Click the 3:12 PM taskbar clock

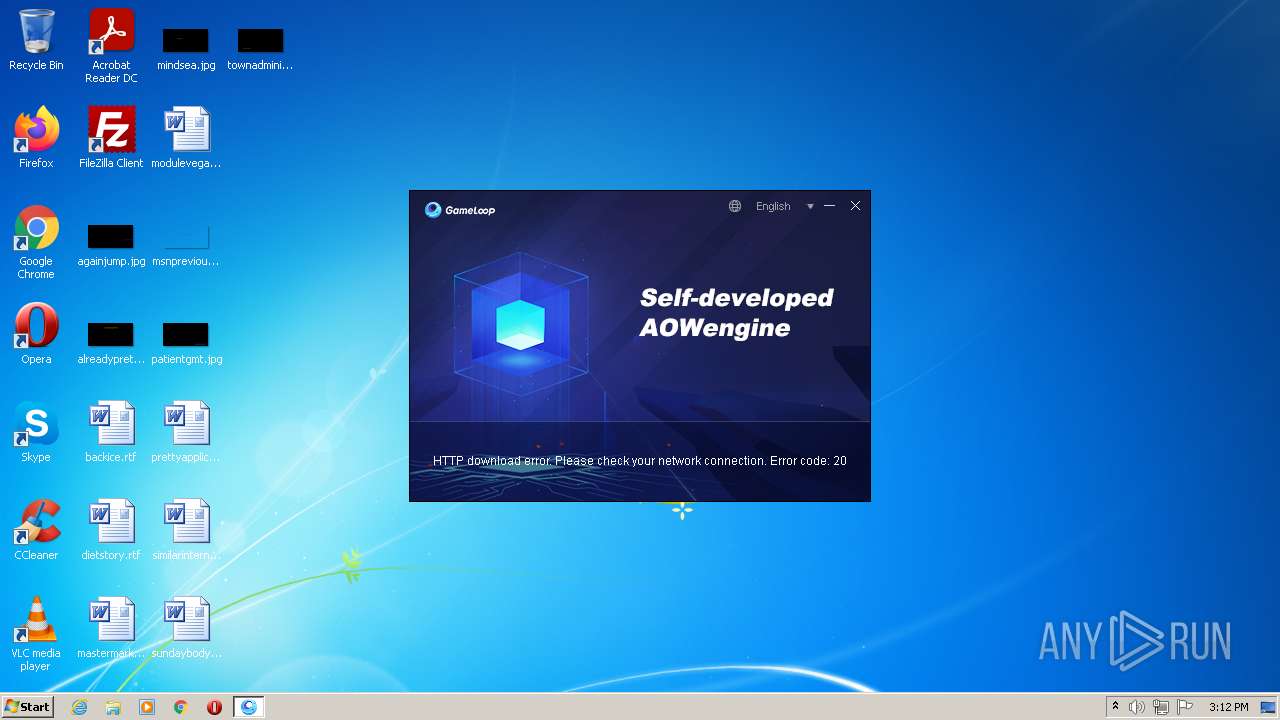pyautogui.click(x=1228, y=707)
